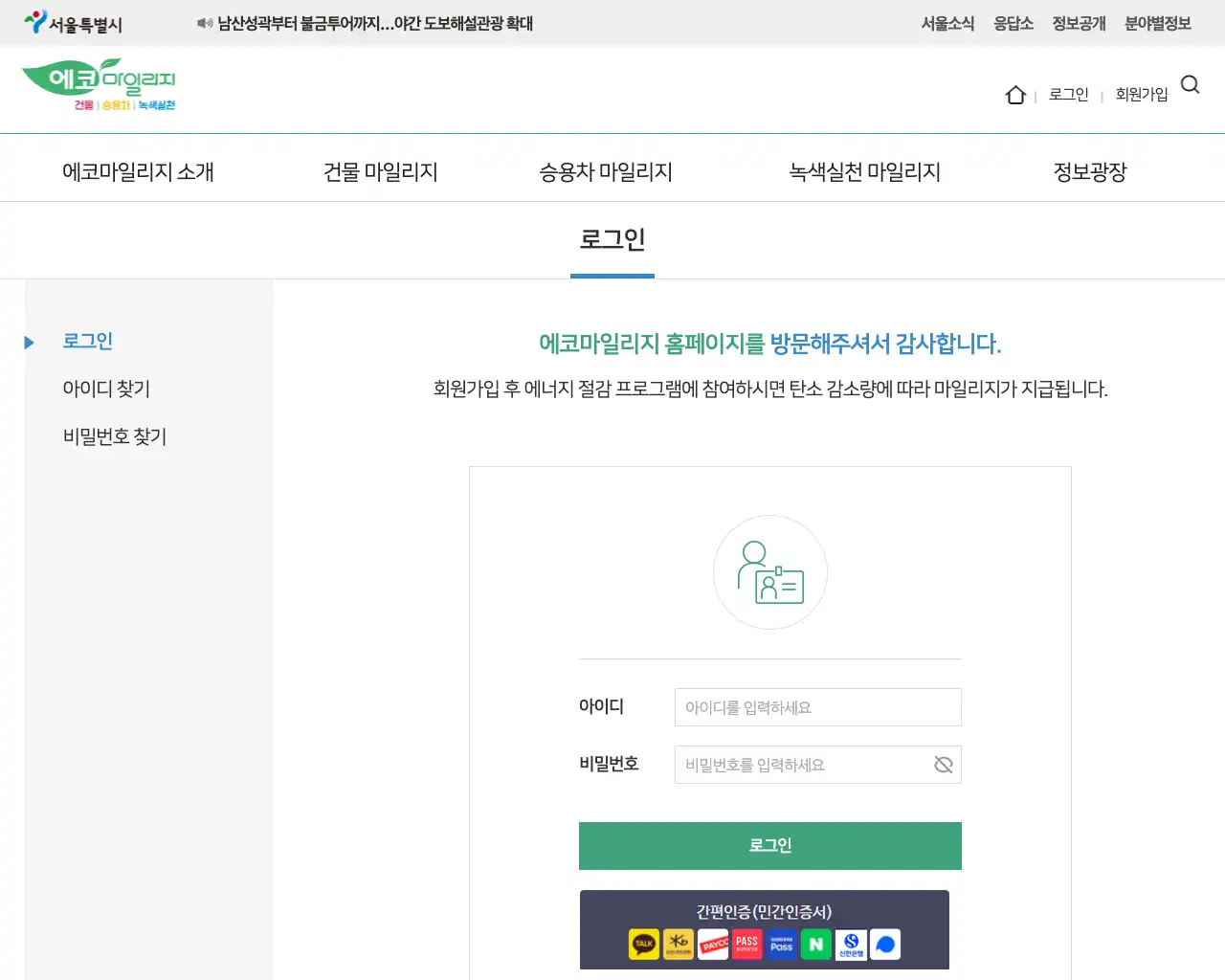Choose Naver authentication icon
The image size is (1225, 980).
(x=816, y=945)
